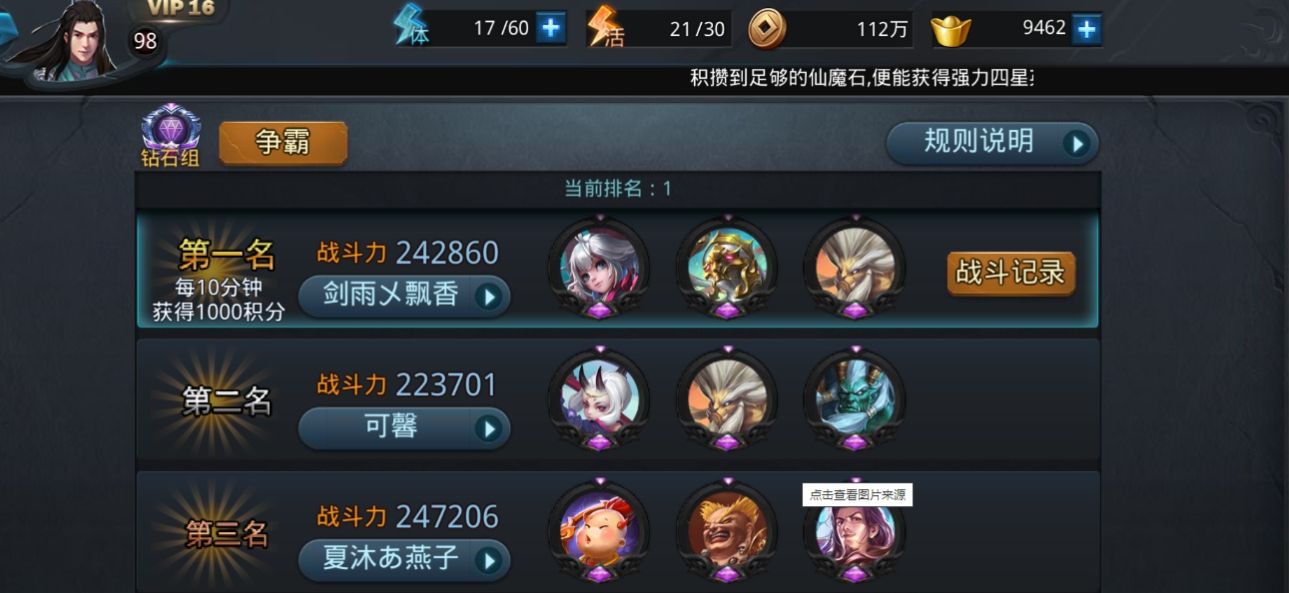Select the 争霸 tab
The height and width of the screenshot is (593, 1289).
[x=283, y=143]
